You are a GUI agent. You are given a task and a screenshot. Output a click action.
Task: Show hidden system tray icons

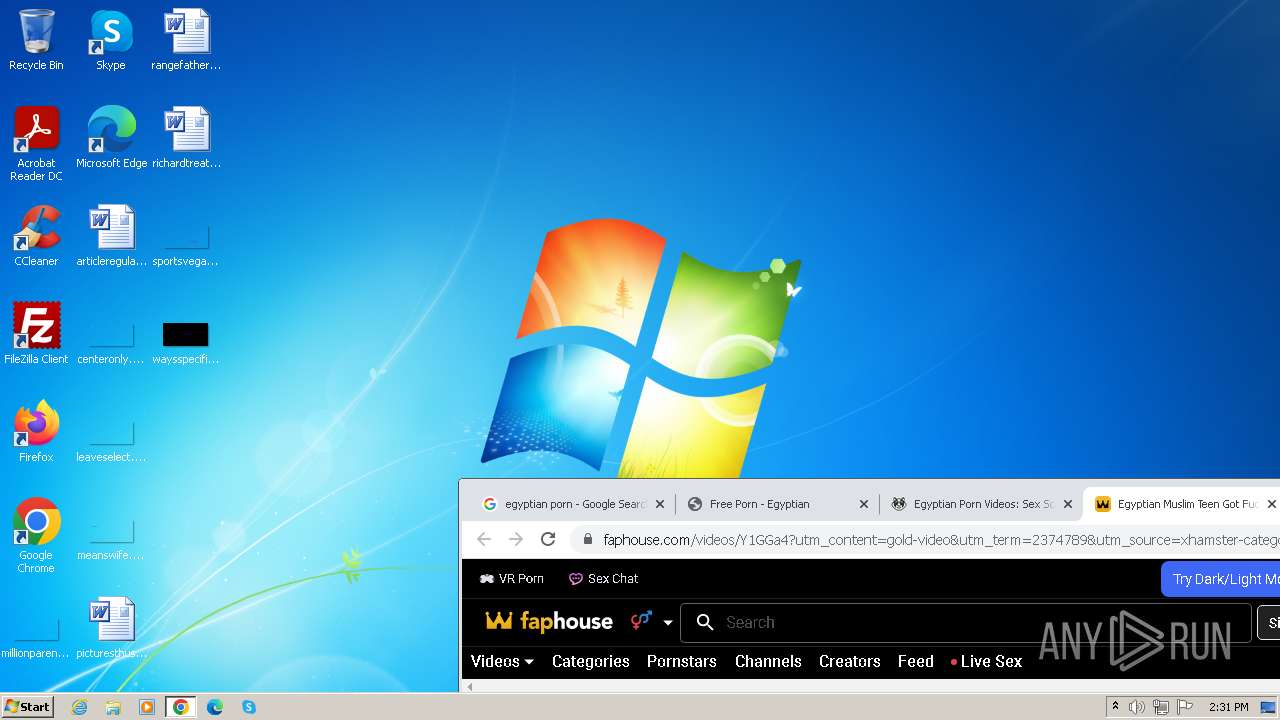[1115, 707]
